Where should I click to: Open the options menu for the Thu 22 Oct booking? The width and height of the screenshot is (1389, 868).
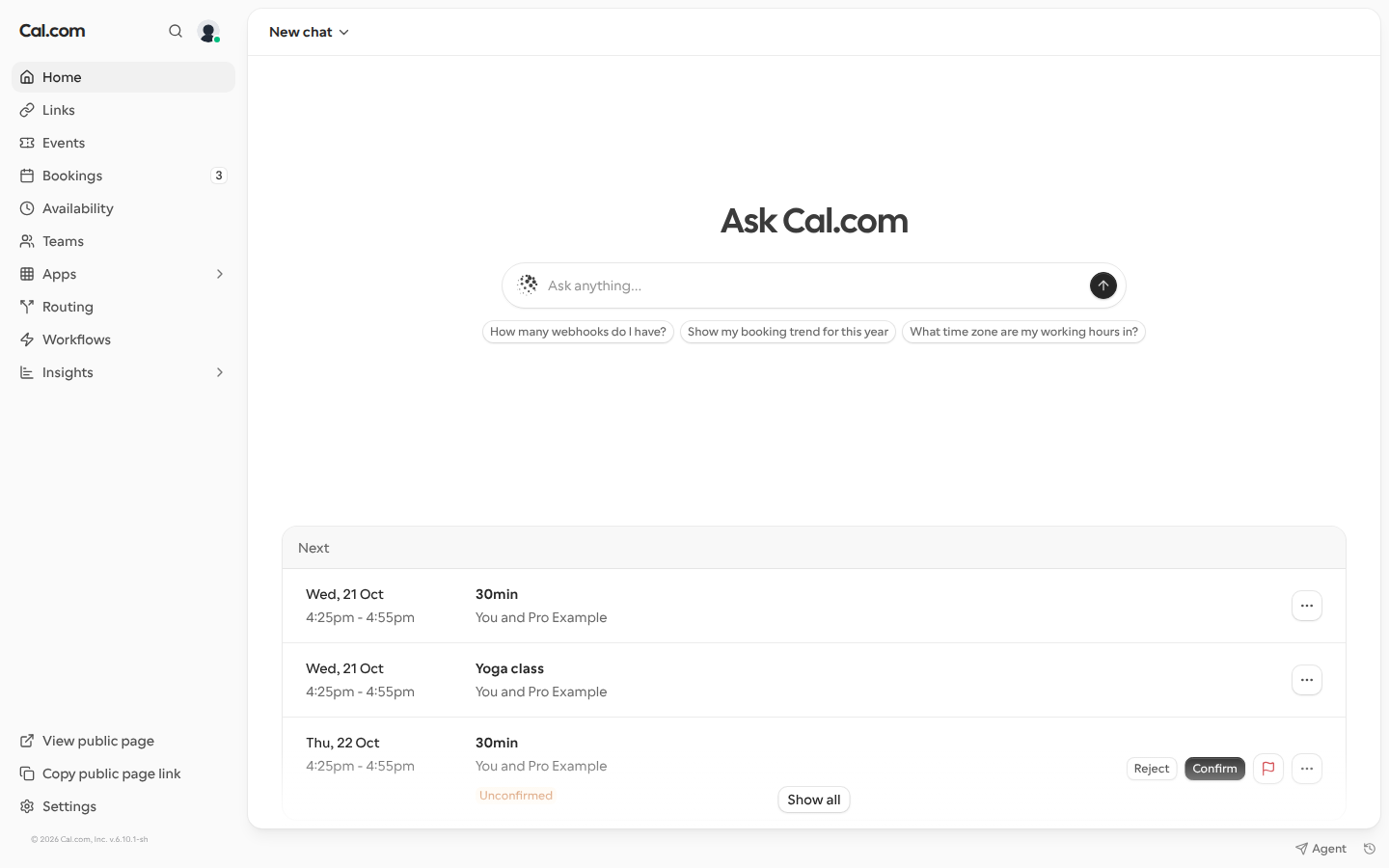click(x=1307, y=769)
